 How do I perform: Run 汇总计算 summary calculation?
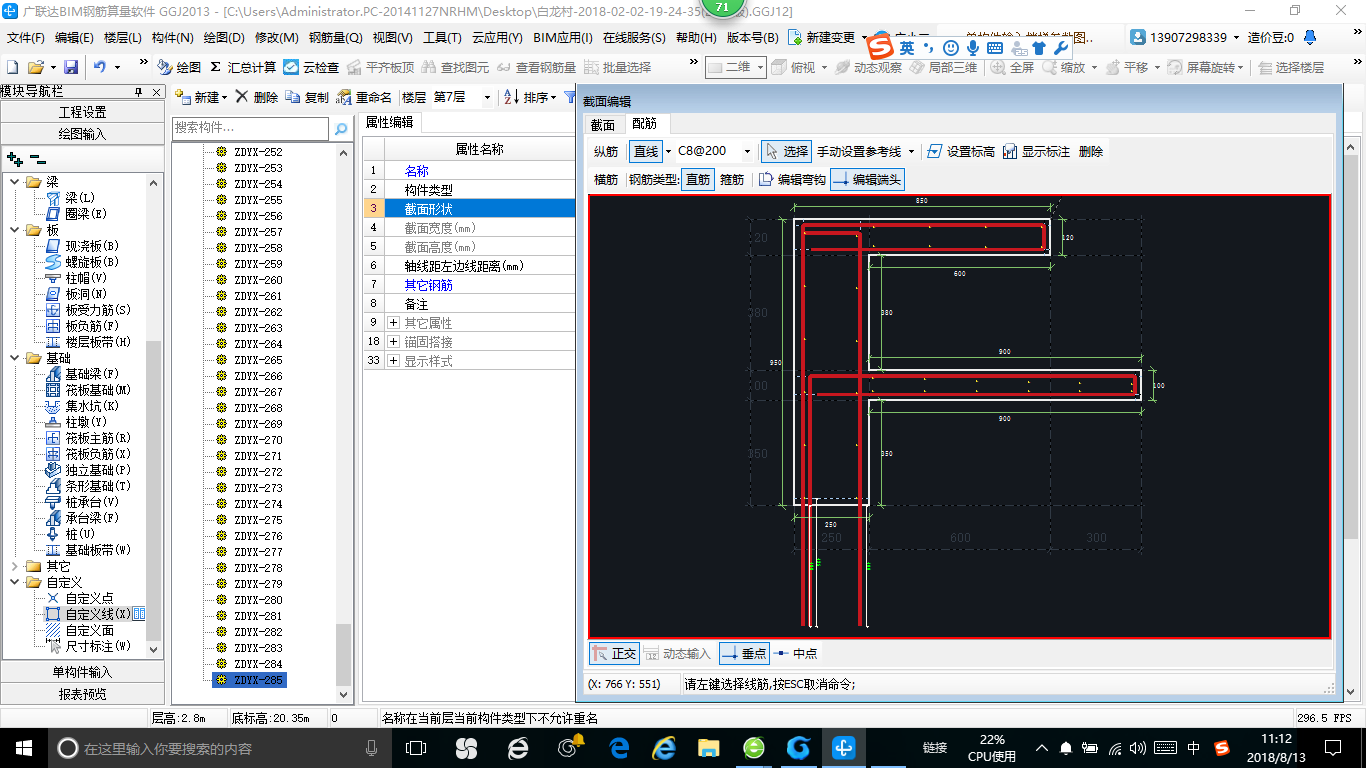click(243, 67)
